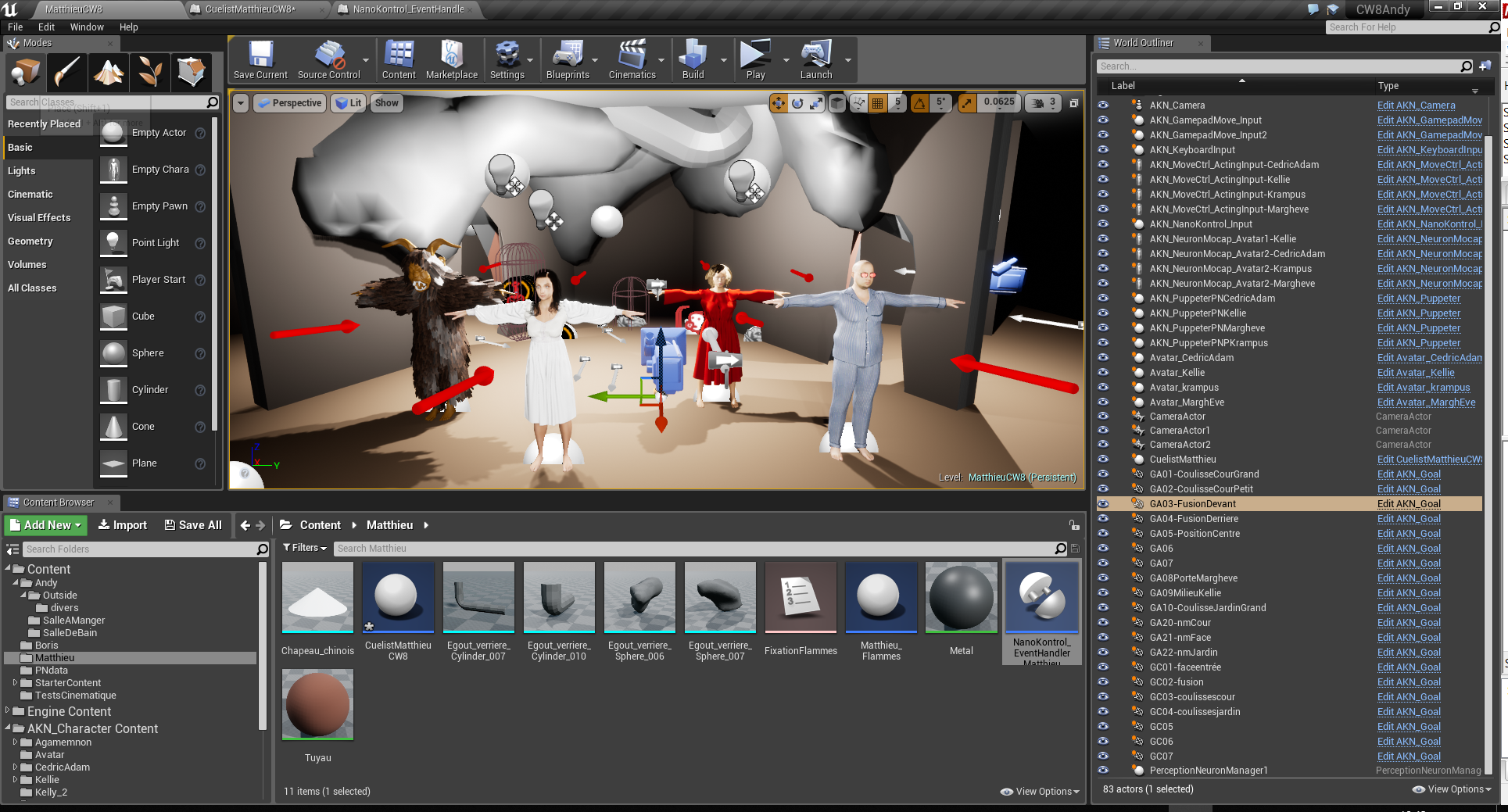The height and width of the screenshot is (812, 1508).
Task: Click the Save Current toolbar icon
Action: point(260,60)
